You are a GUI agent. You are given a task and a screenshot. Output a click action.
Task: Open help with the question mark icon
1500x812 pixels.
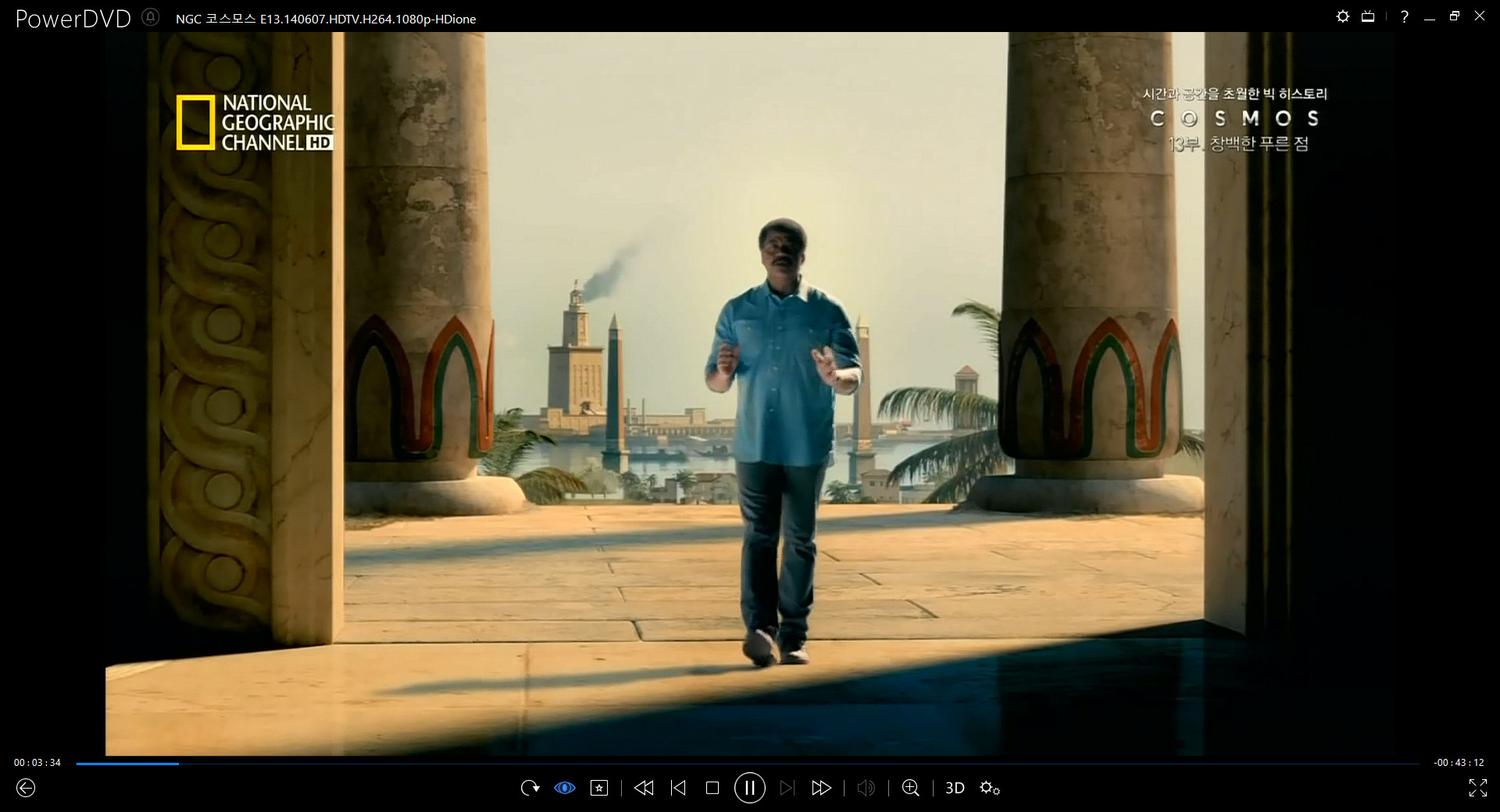point(1405,16)
